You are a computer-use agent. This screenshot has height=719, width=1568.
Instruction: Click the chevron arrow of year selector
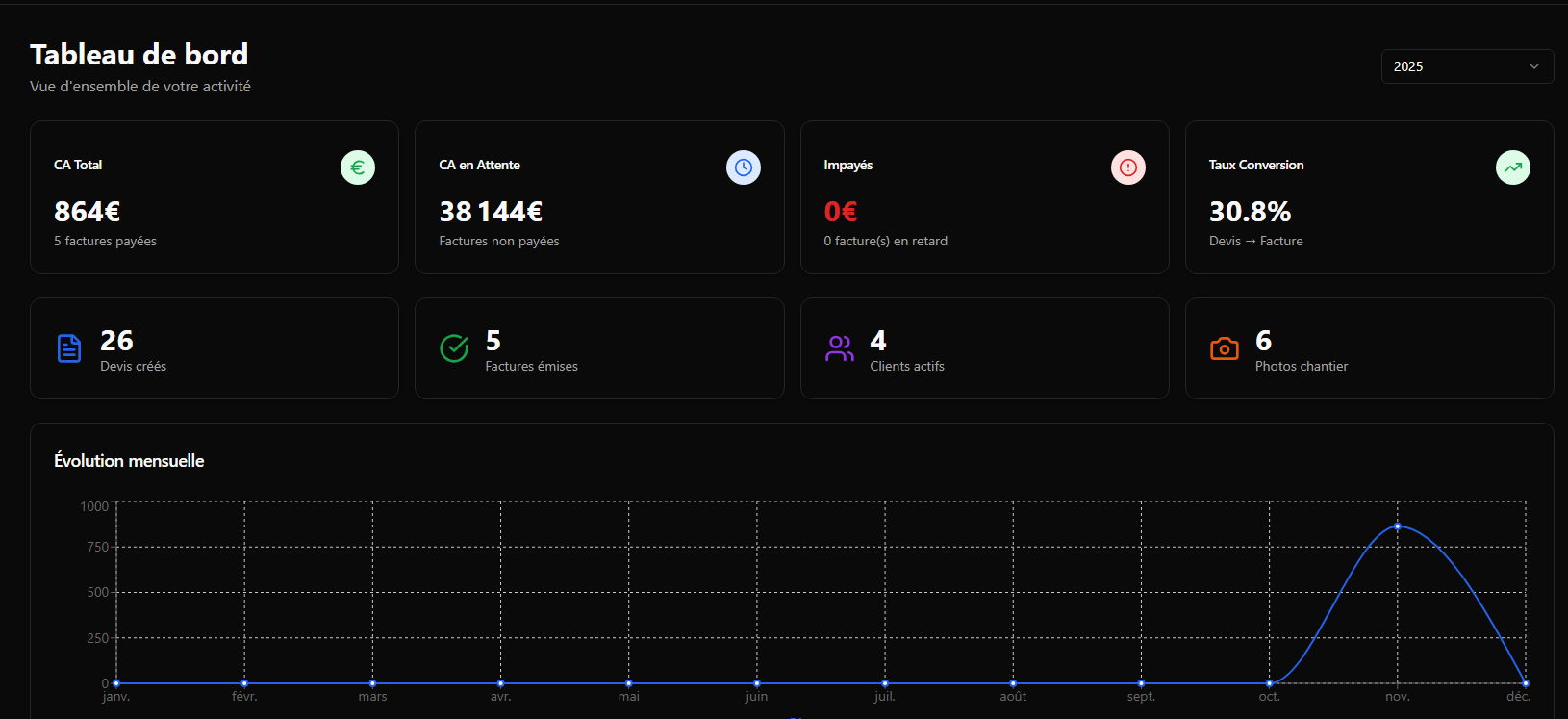(x=1533, y=66)
